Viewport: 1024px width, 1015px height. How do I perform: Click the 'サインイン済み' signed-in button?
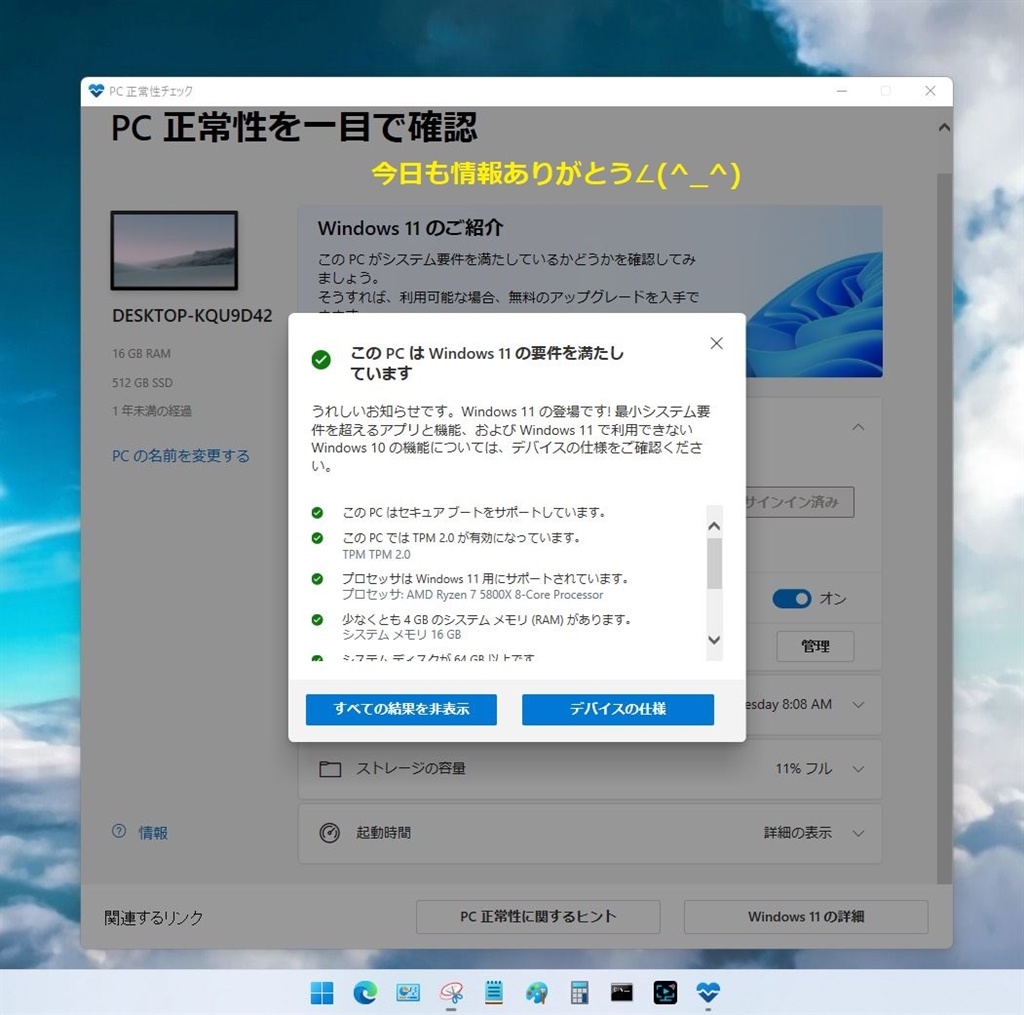click(799, 502)
